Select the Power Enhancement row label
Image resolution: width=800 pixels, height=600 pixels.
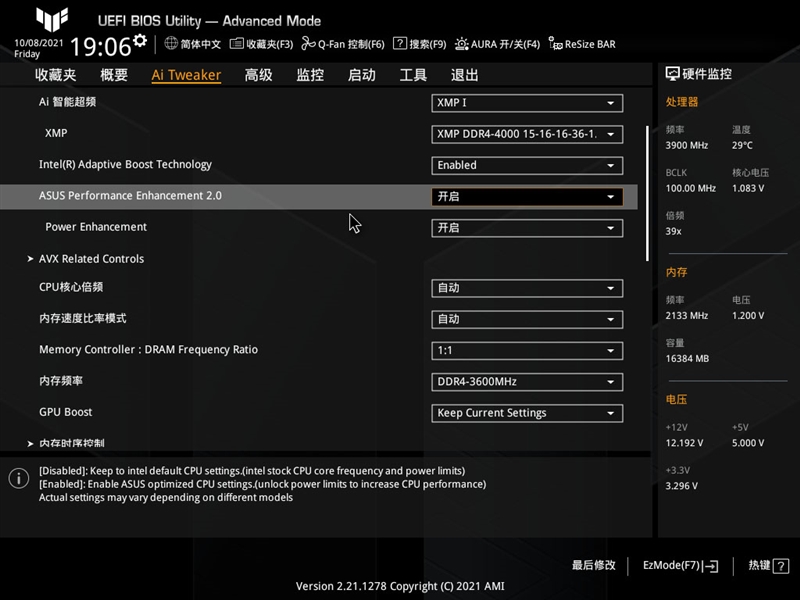96,227
